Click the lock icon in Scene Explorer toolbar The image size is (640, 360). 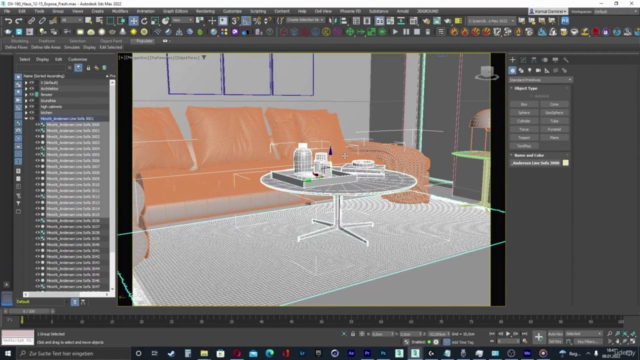tap(88, 68)
